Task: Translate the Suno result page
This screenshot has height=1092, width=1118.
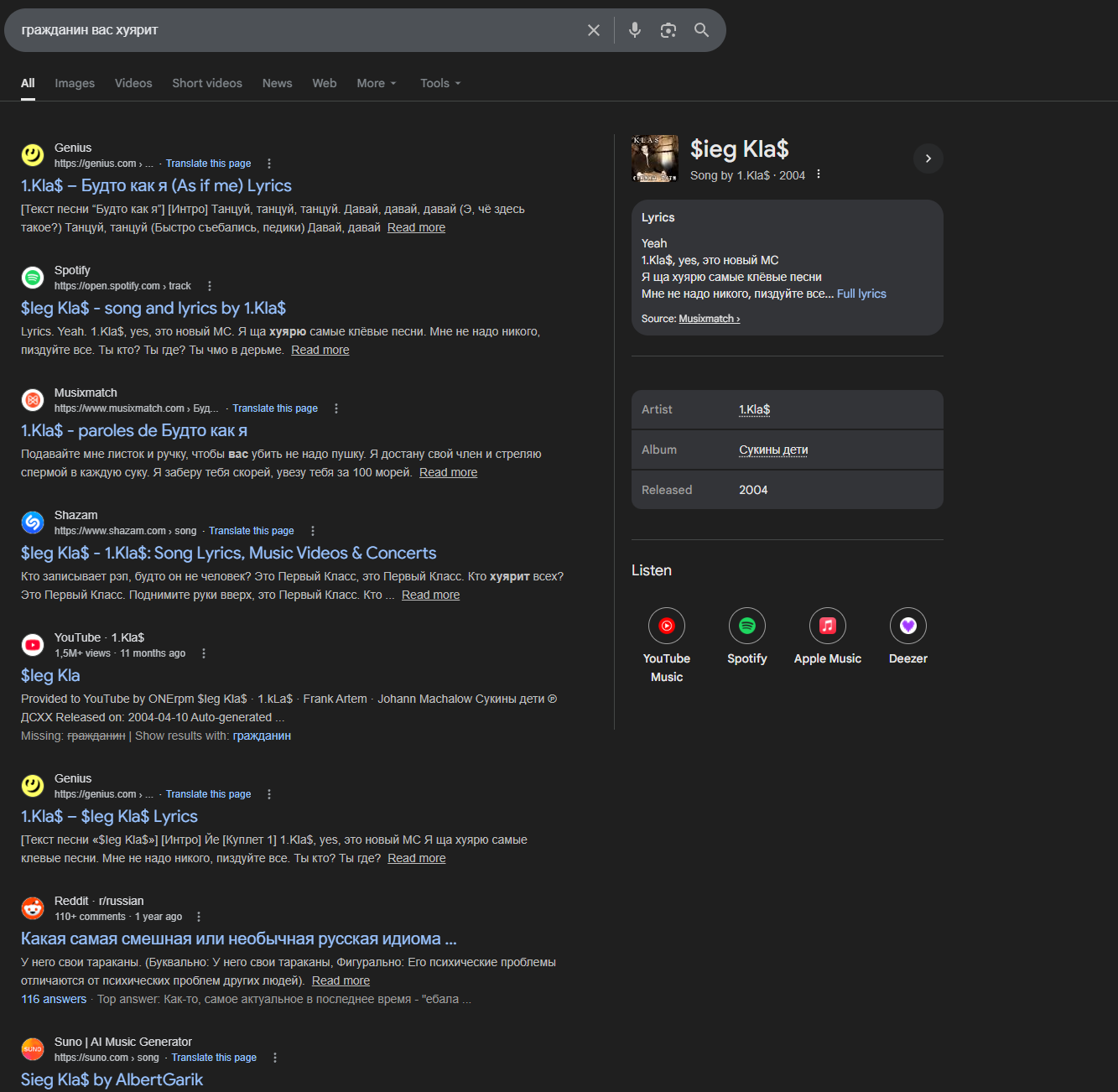Action: pos(214,1058)
